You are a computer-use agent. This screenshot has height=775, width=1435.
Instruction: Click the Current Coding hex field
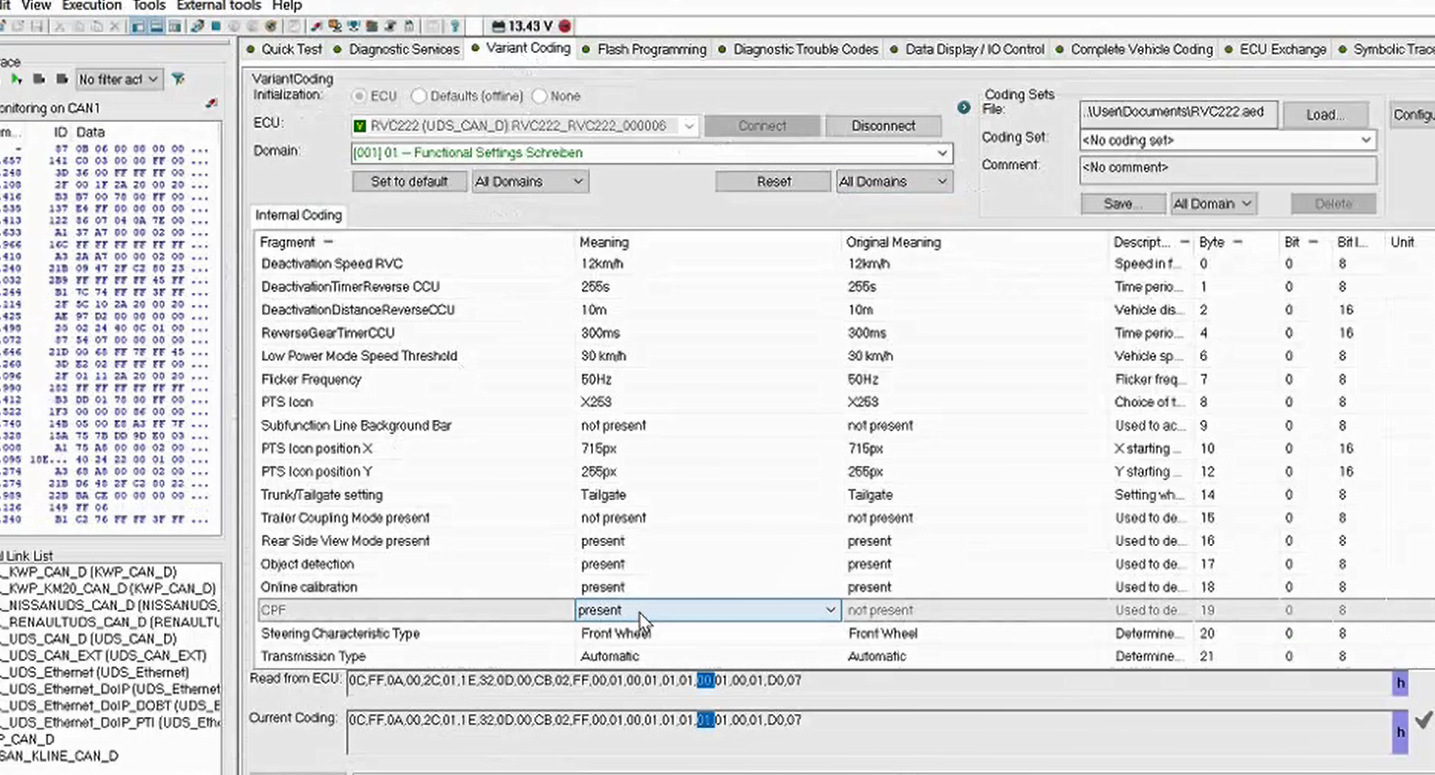point(869,732)
